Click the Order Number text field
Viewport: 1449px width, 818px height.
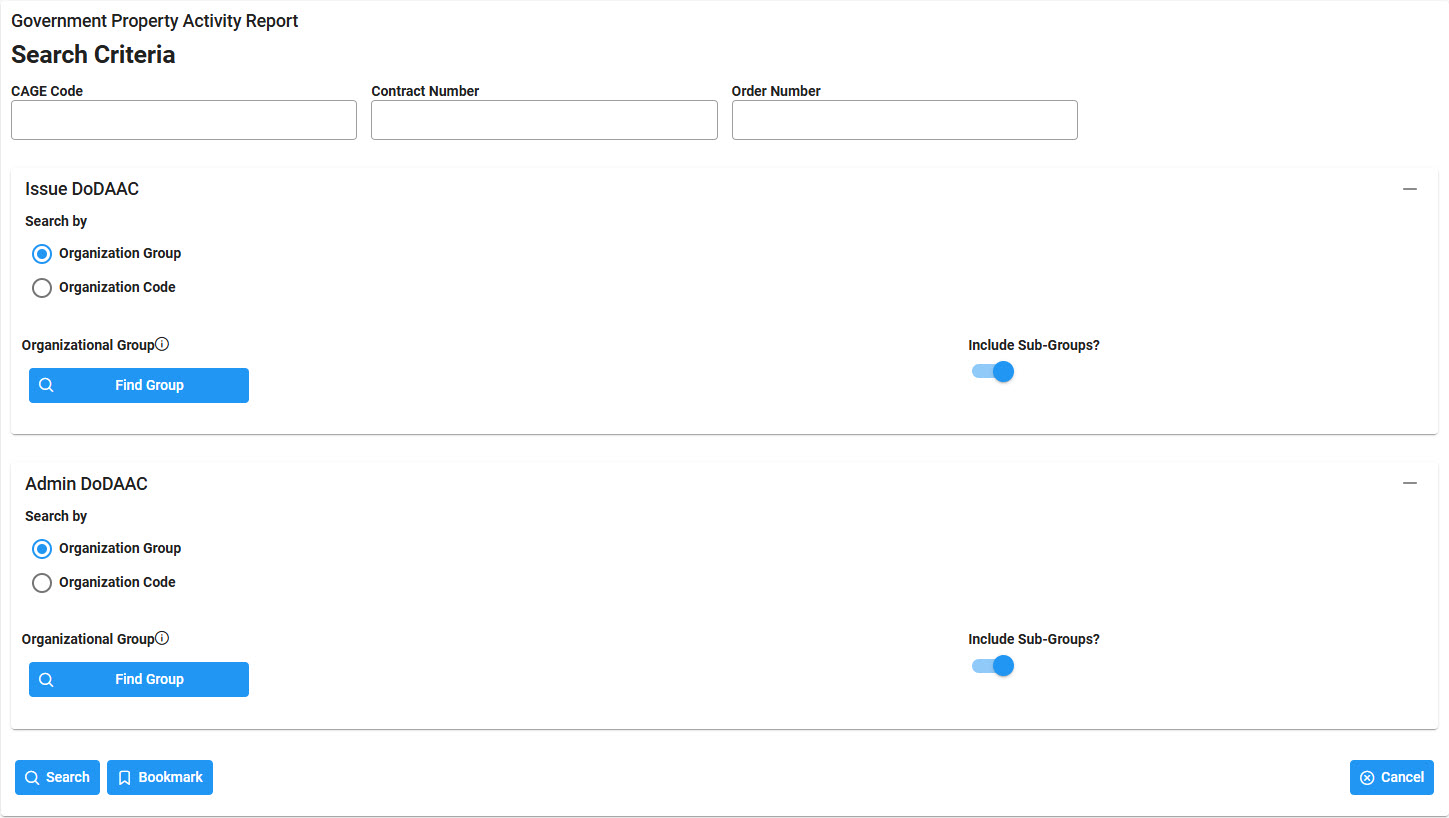click(x=904, y=120)
